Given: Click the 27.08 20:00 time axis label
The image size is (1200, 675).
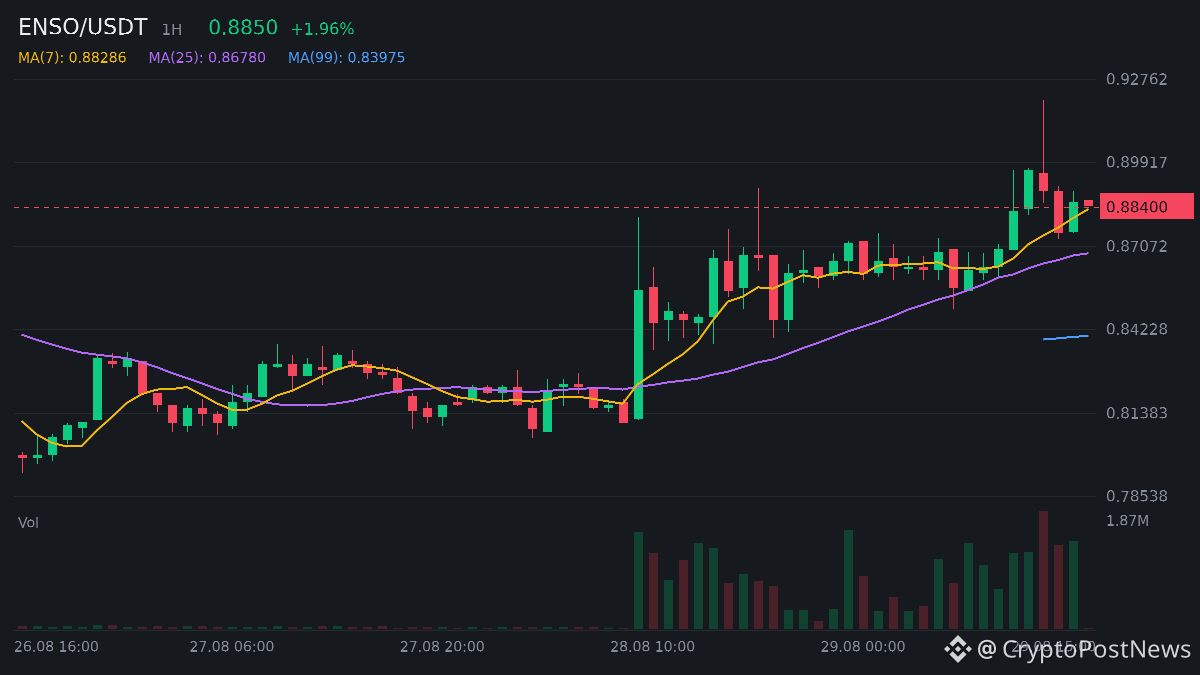Looking at the screenshot, I should click(442, 647).
